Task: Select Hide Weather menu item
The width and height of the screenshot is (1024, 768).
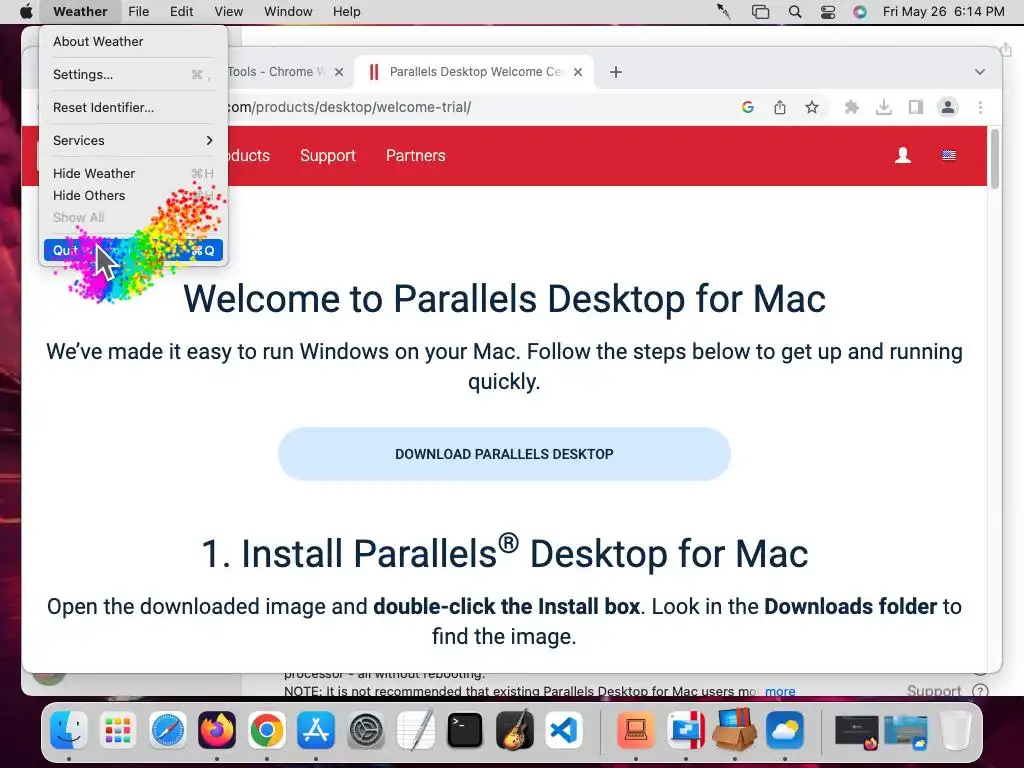Action: pos(133,173)
